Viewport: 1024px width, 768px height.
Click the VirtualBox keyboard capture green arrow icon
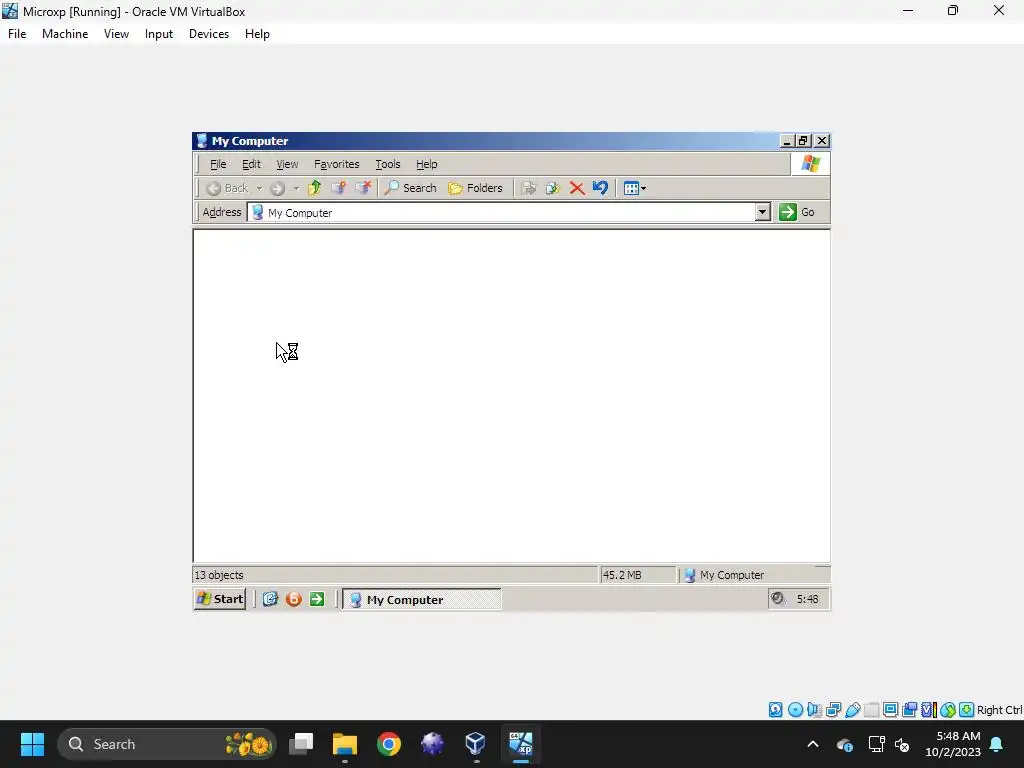[x=967, y=710]
